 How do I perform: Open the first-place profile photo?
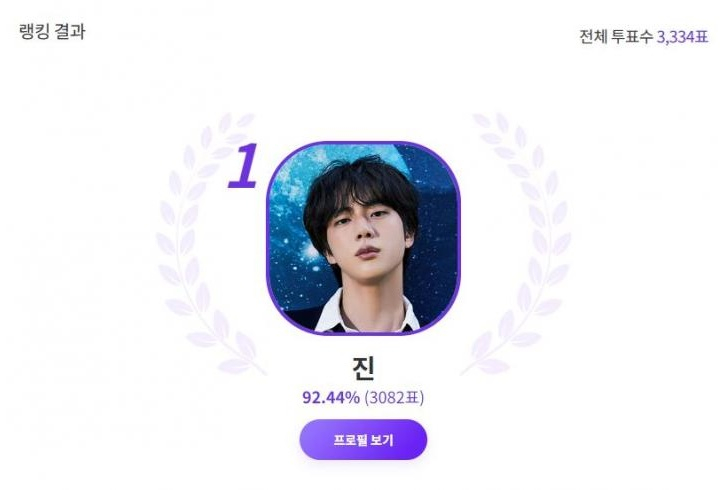click(x=363, y=238)
